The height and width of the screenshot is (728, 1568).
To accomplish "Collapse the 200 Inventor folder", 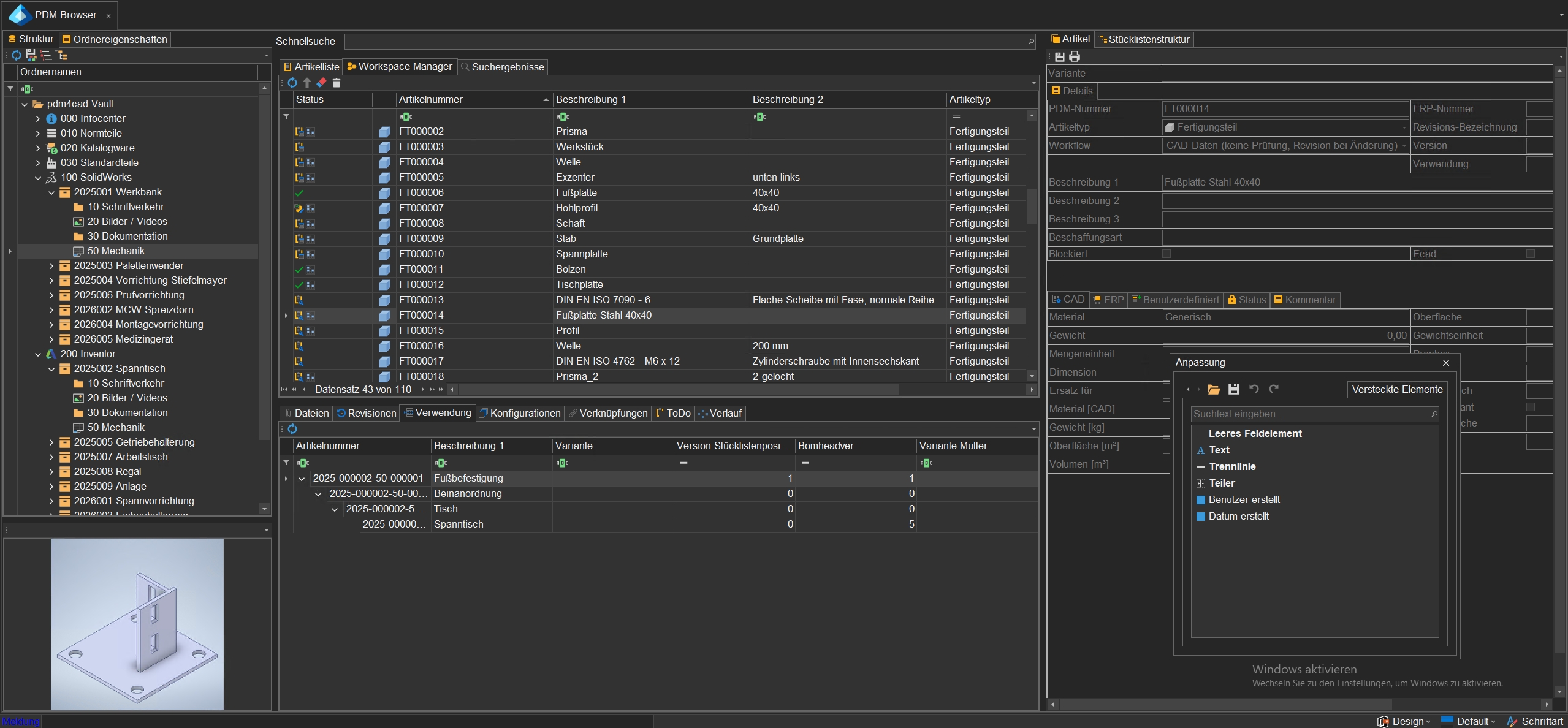I will click(38, 354).
